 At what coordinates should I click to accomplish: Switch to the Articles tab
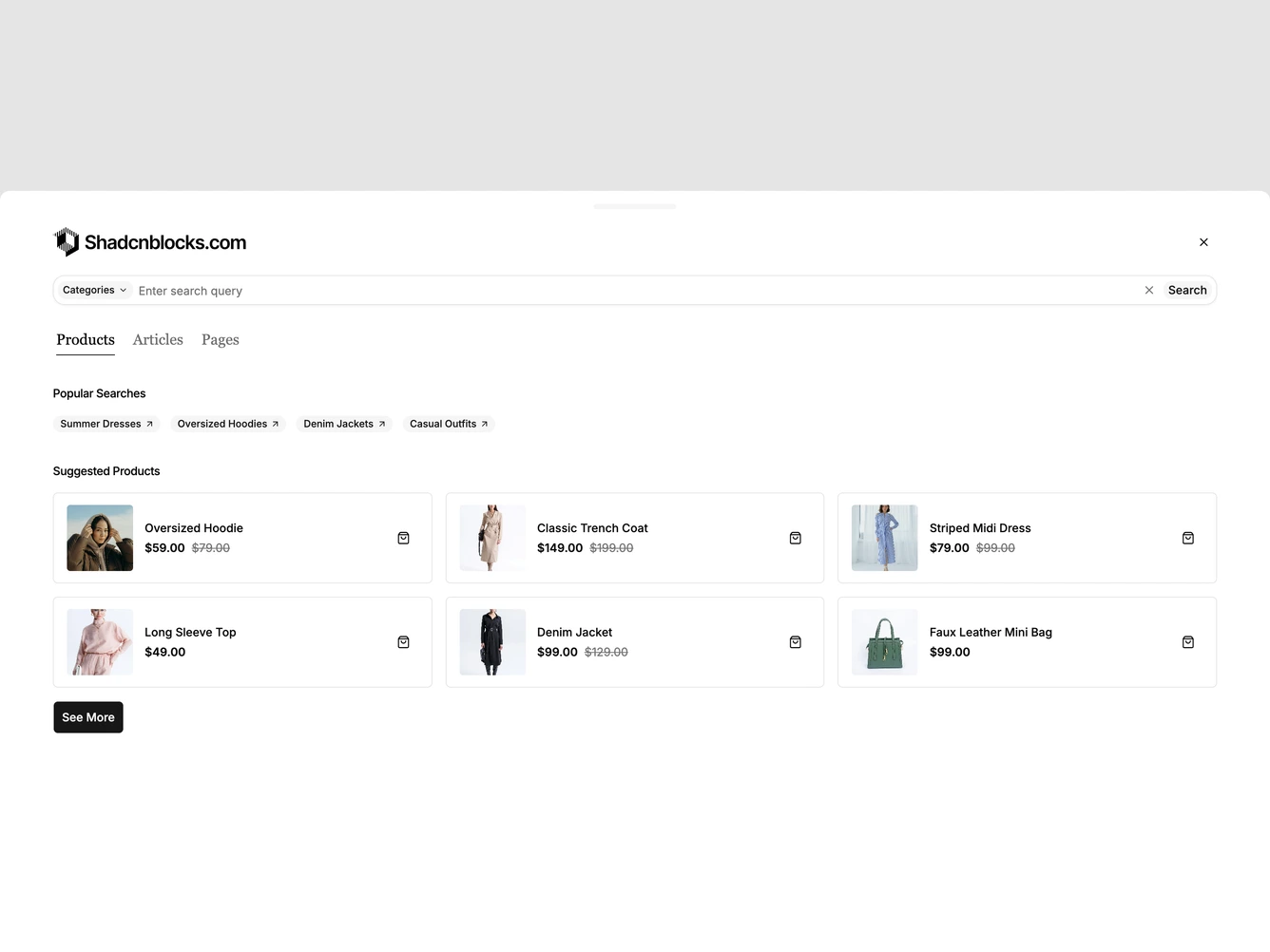158,340
